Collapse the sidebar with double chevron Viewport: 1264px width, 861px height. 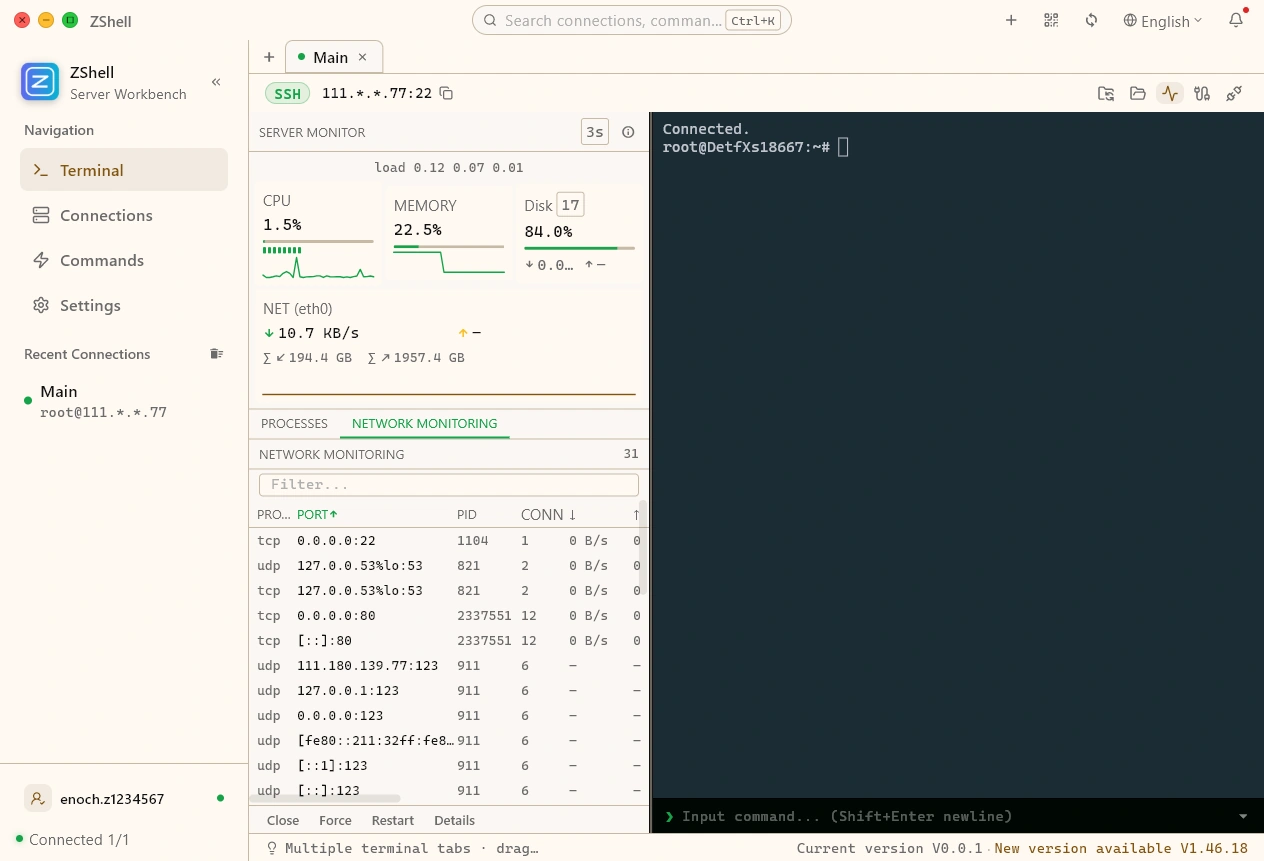pos(216,82)
